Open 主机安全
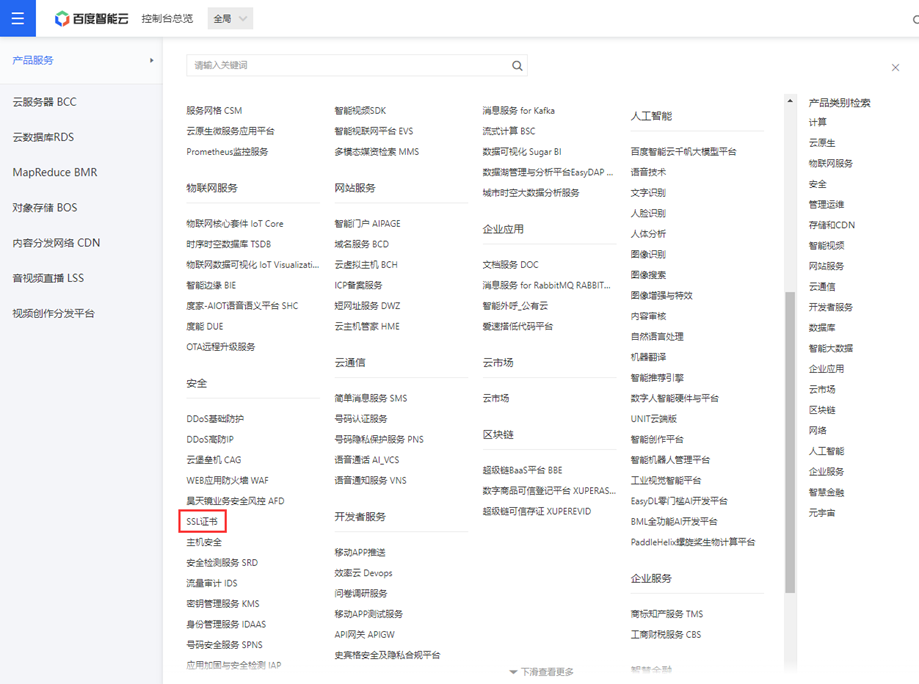Viewport: 919px width, 684px height. click(x=204, y=543)
